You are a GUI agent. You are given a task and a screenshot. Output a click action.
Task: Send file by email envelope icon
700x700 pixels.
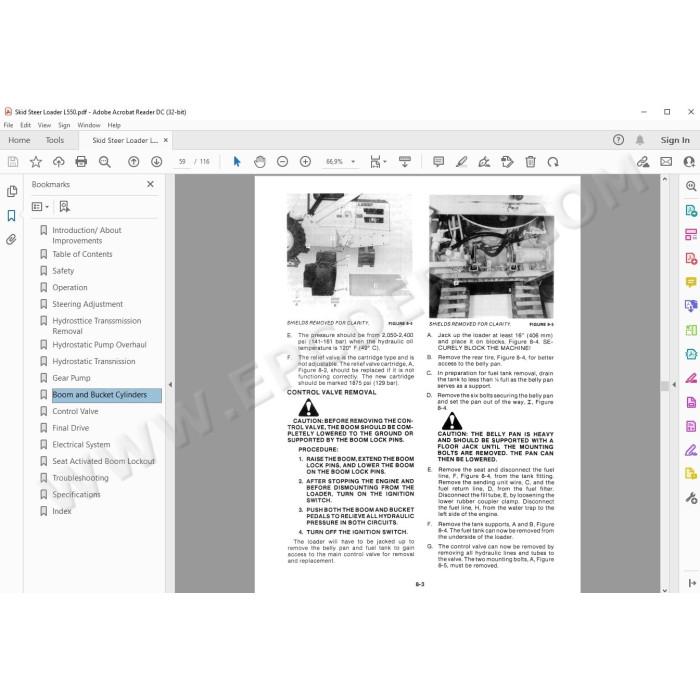tap(666, 162)
